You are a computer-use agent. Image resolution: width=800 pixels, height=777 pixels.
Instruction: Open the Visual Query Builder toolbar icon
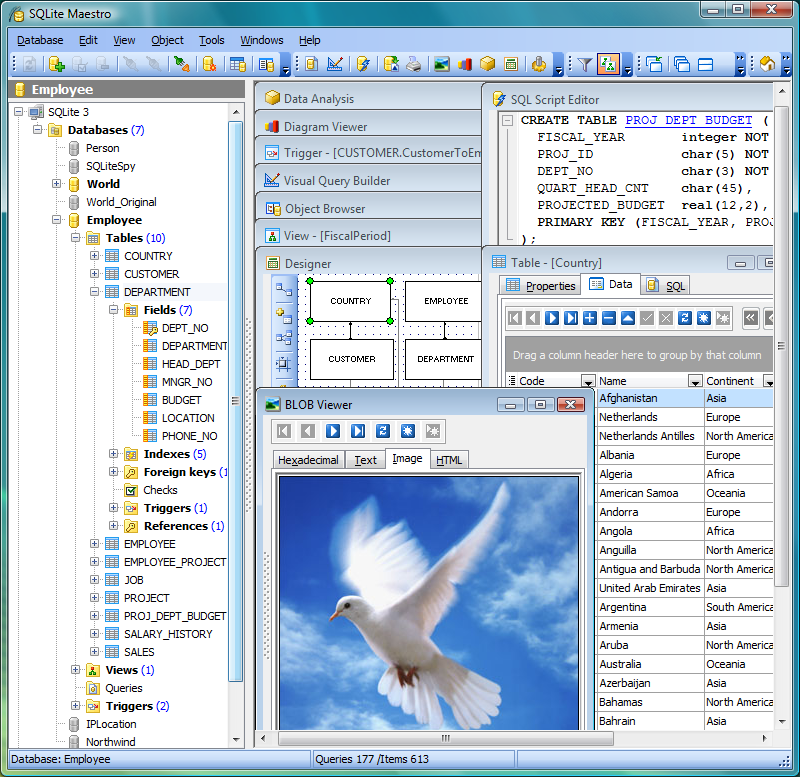click(335, 64)
